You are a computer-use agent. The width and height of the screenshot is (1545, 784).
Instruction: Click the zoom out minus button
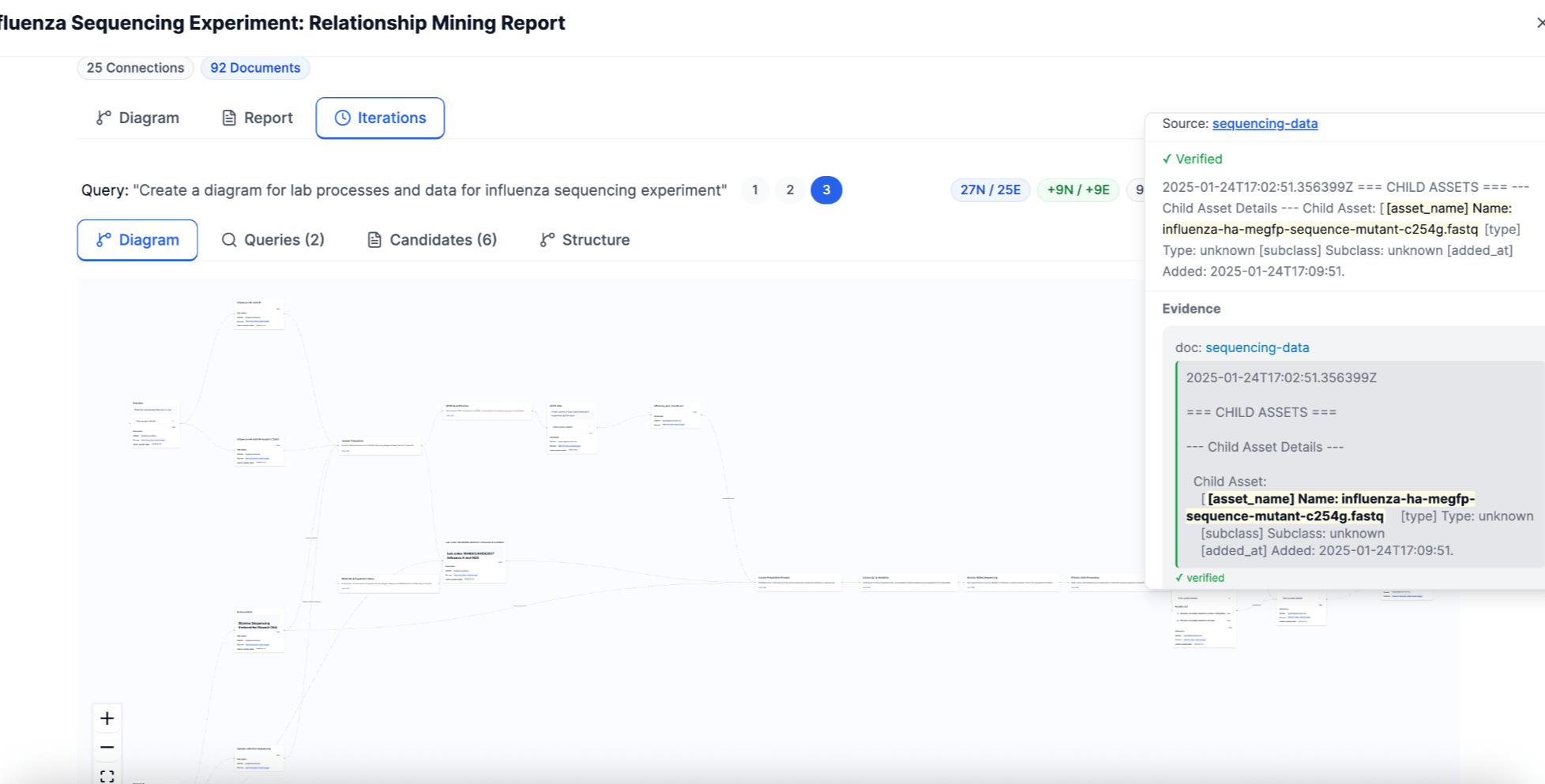107,747
